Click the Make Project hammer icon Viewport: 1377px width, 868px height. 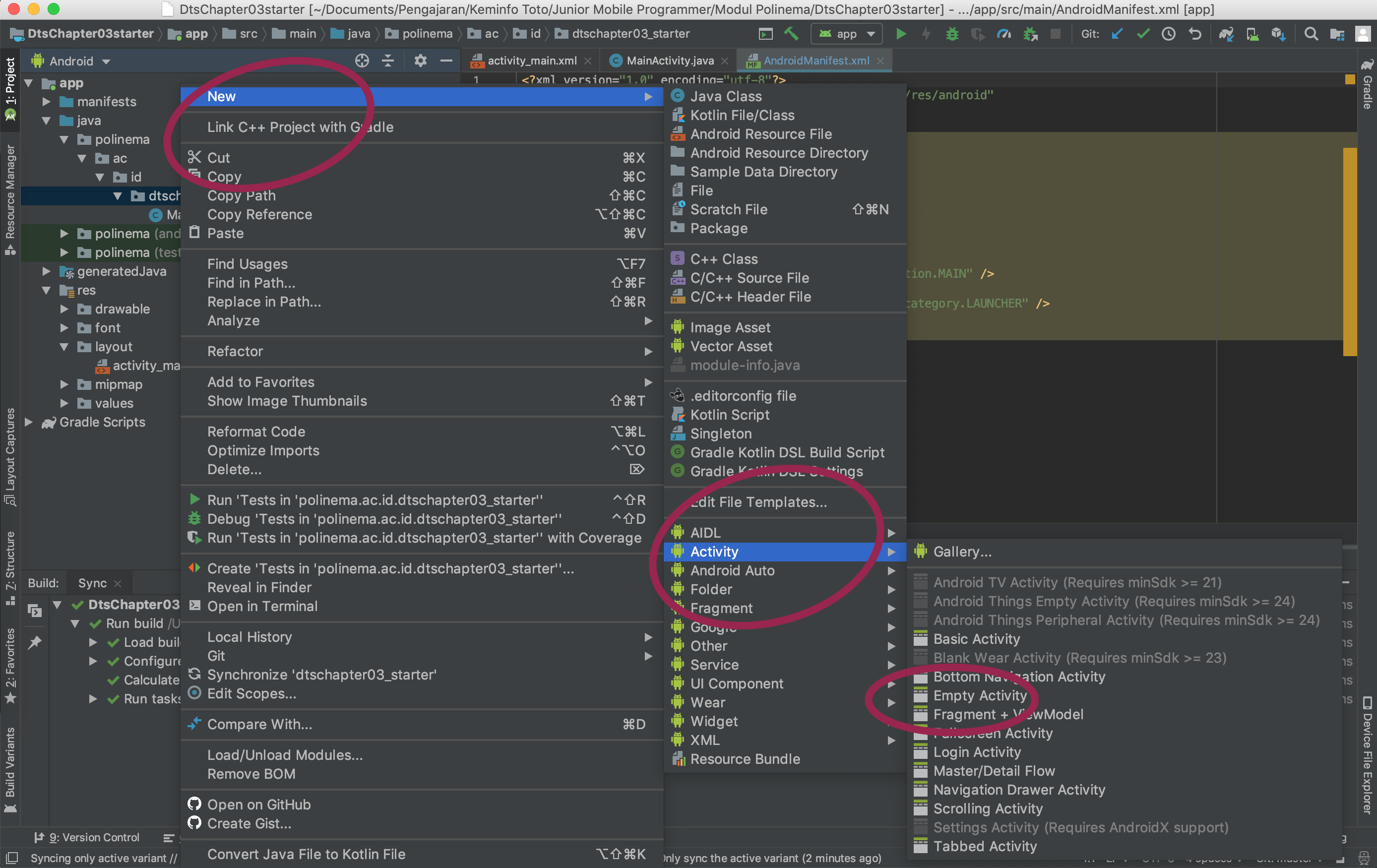click(x=792, y=34)
